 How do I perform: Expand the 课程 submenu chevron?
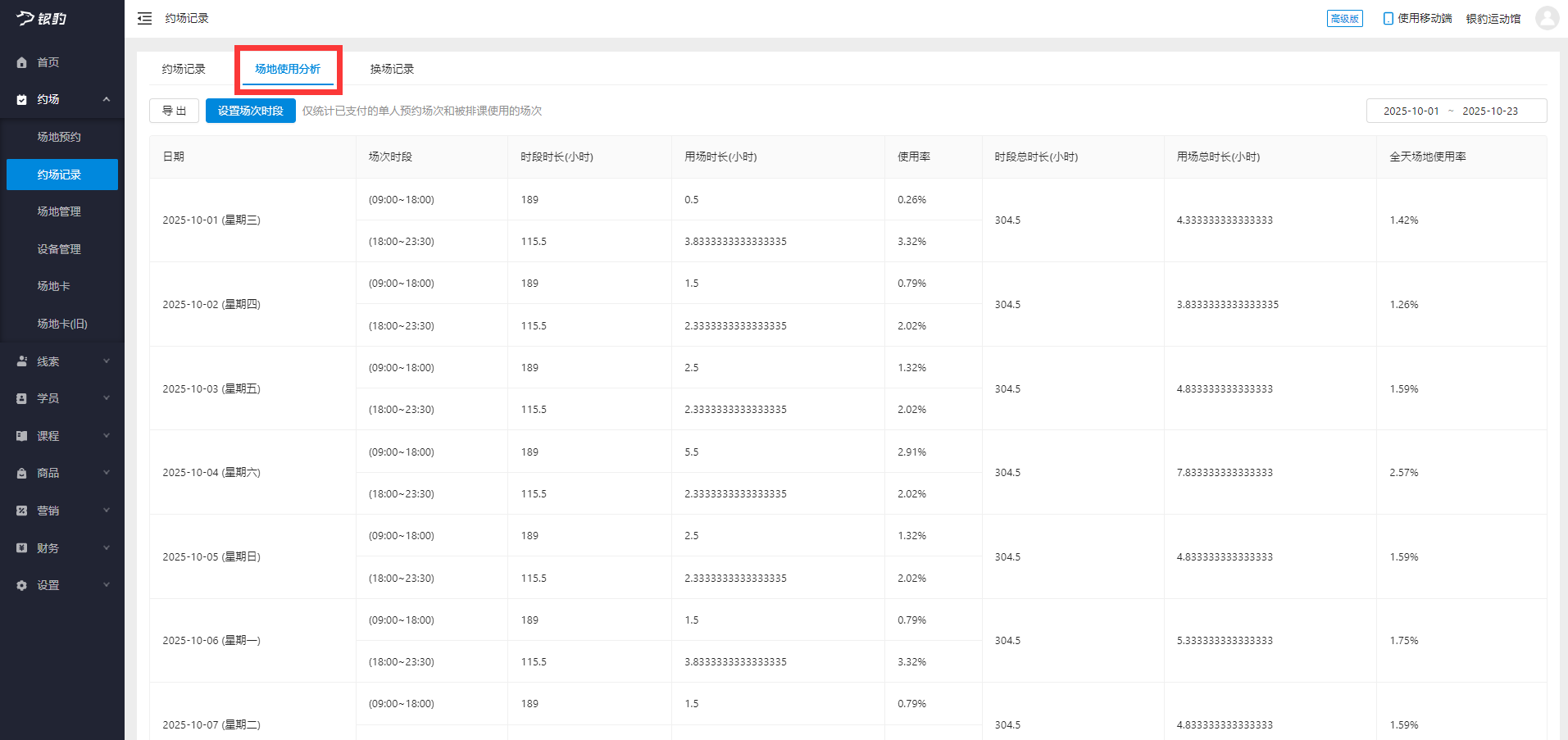[107, 436]
